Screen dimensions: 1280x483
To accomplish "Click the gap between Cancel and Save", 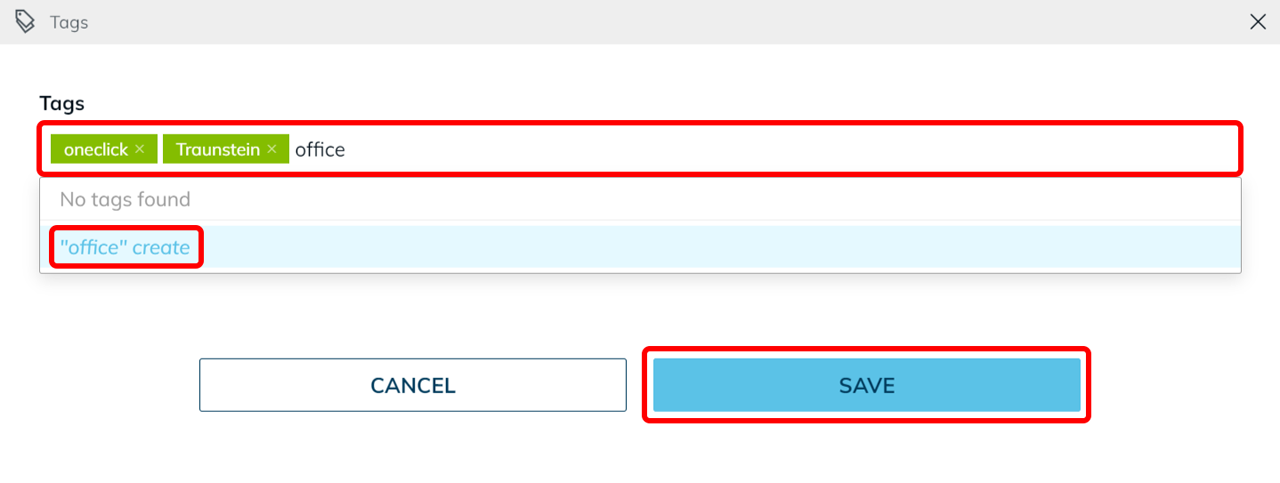I will click(x=639, y=385).
